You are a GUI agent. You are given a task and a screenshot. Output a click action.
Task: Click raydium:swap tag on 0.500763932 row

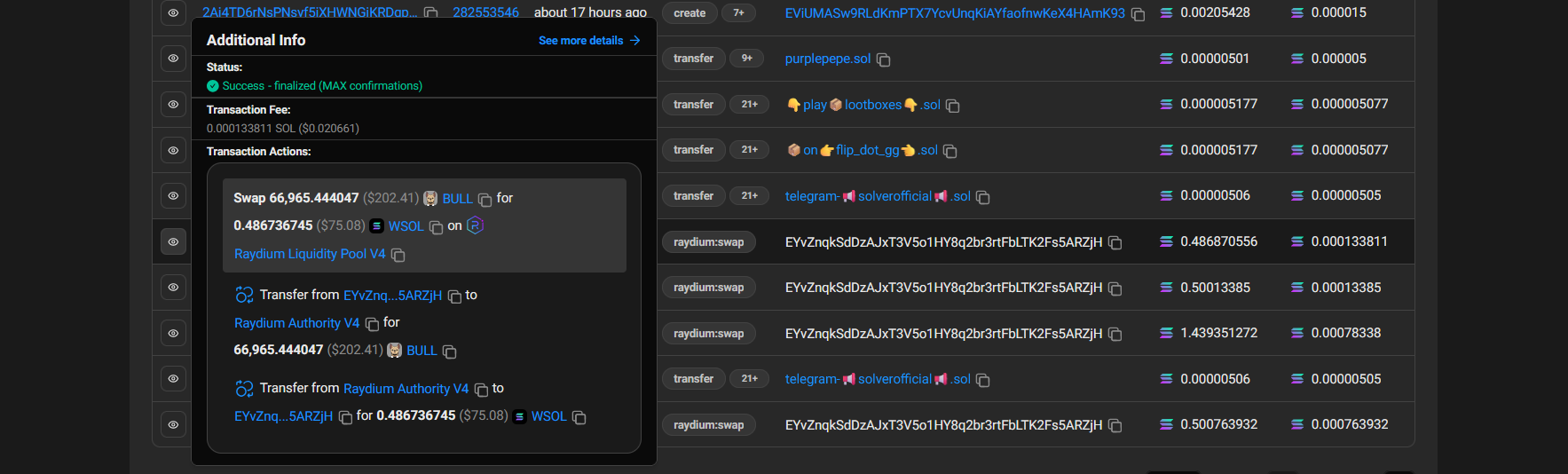(x=708, y=425)
